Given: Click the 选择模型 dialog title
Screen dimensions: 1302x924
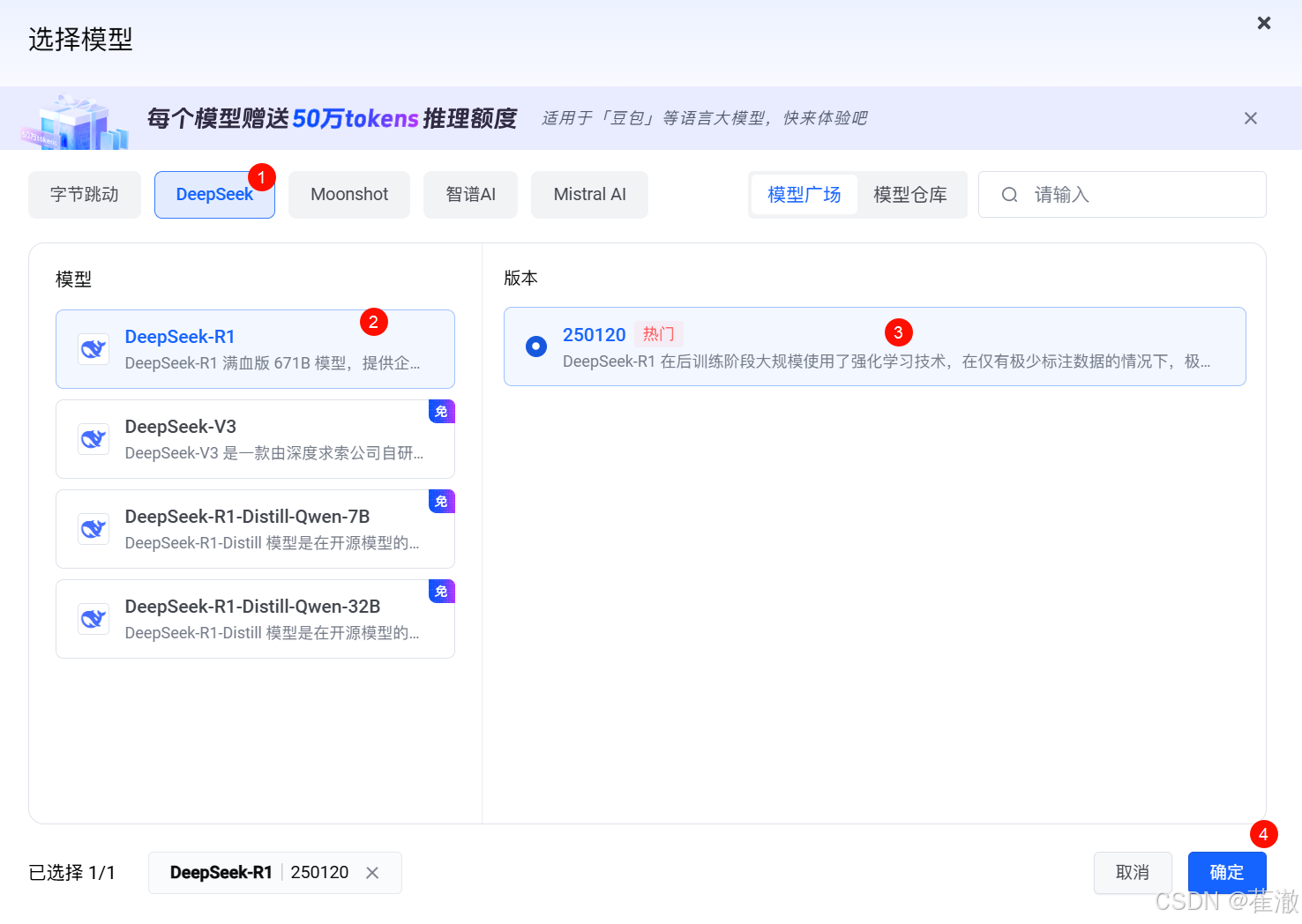Looking at the screenshot, I should pyautogui.click(x=80, y=39).
